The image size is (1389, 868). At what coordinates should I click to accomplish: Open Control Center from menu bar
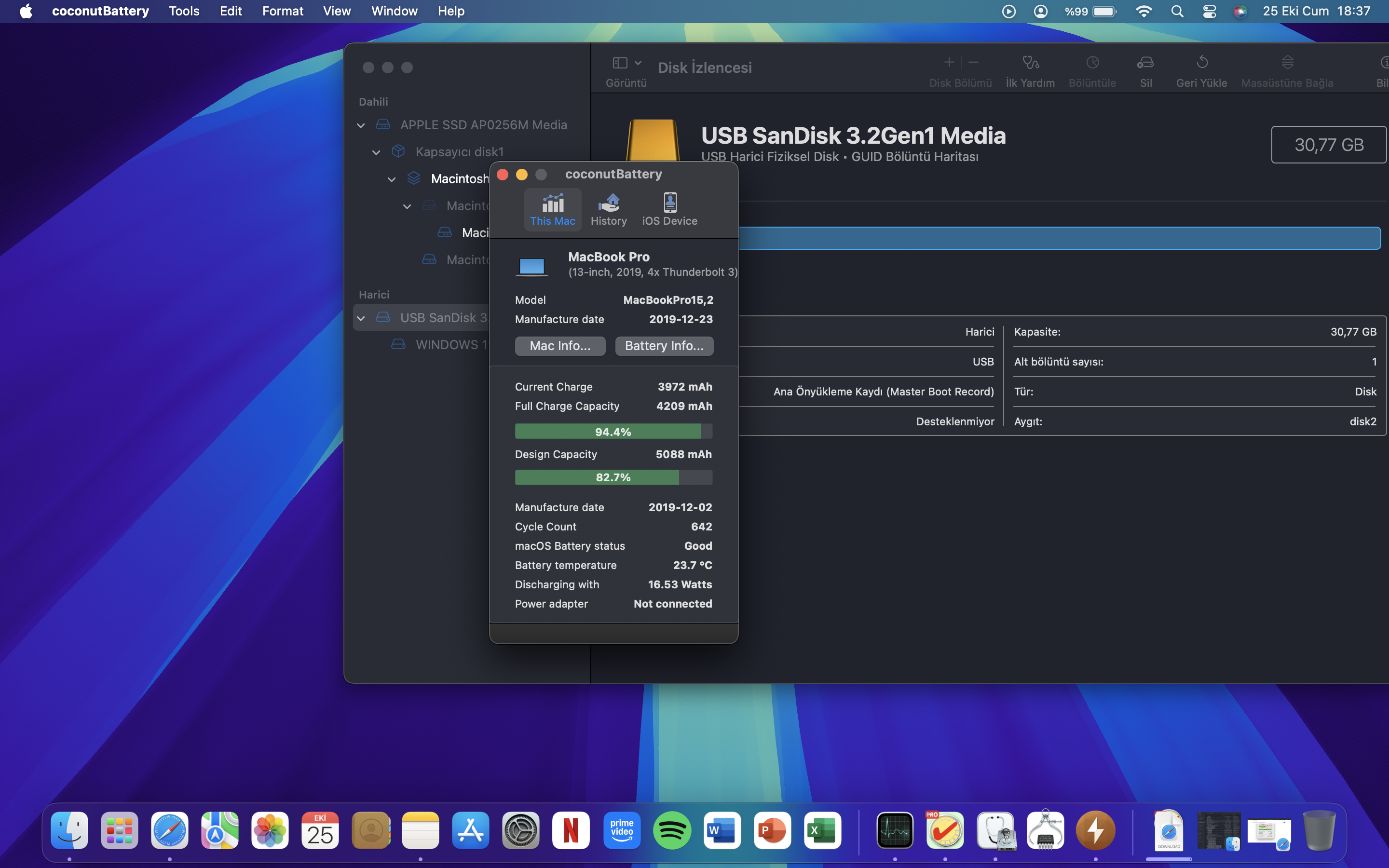pos(1209,11)
